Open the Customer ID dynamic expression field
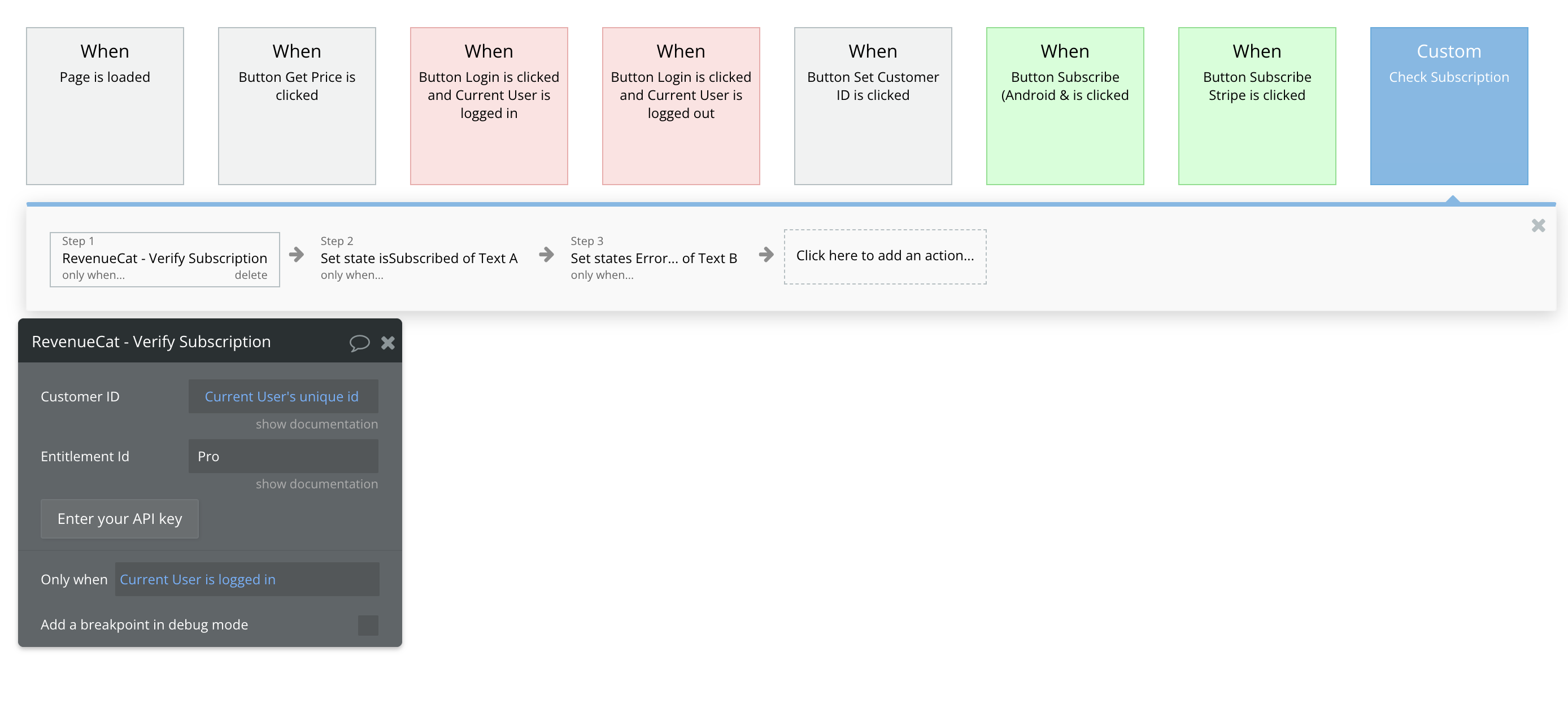This screenshot has height=726, width=1568. click(x=283, y=397)
